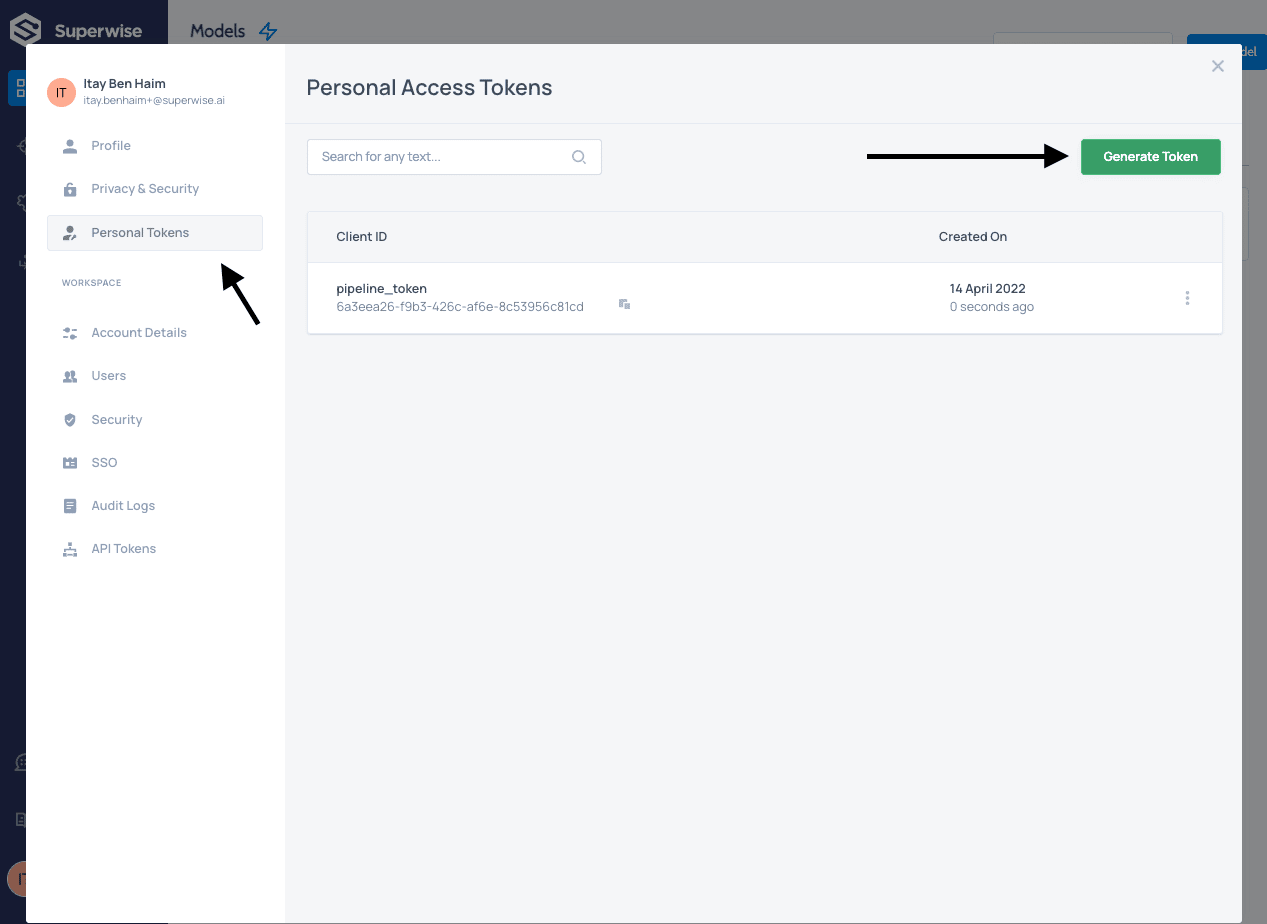Click the magnifier icon in the search bar

point(578,157)
